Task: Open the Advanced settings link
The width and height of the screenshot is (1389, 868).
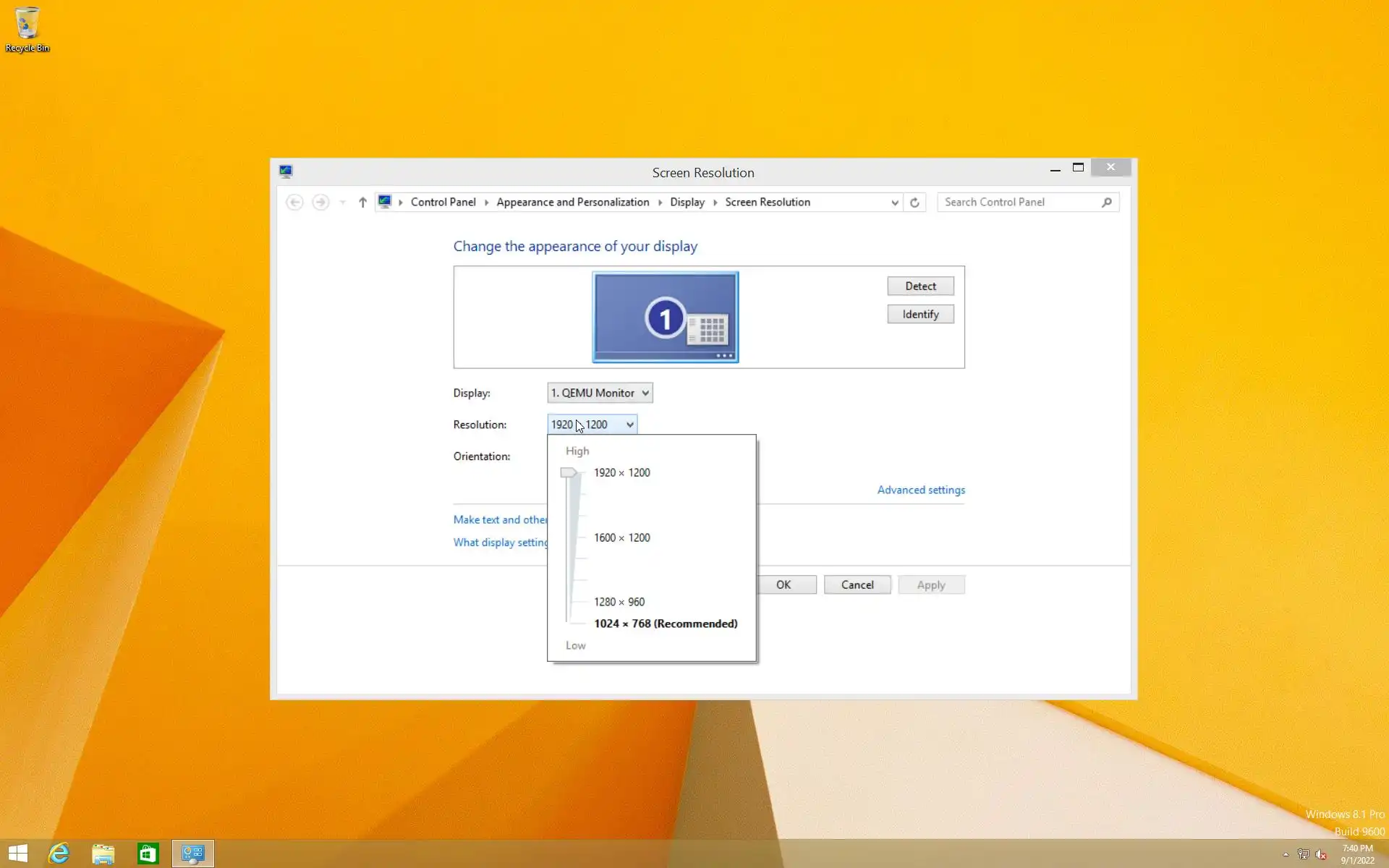Action: (x=920, y=490)
